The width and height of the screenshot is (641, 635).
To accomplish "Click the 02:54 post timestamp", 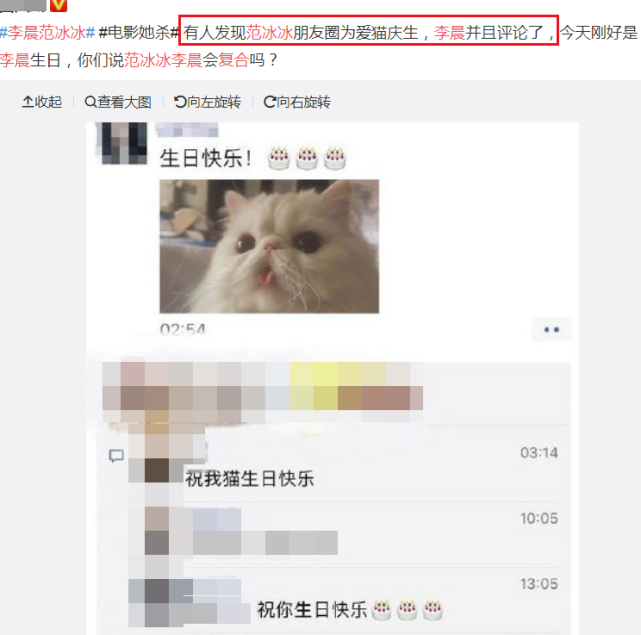I will 183,329.
